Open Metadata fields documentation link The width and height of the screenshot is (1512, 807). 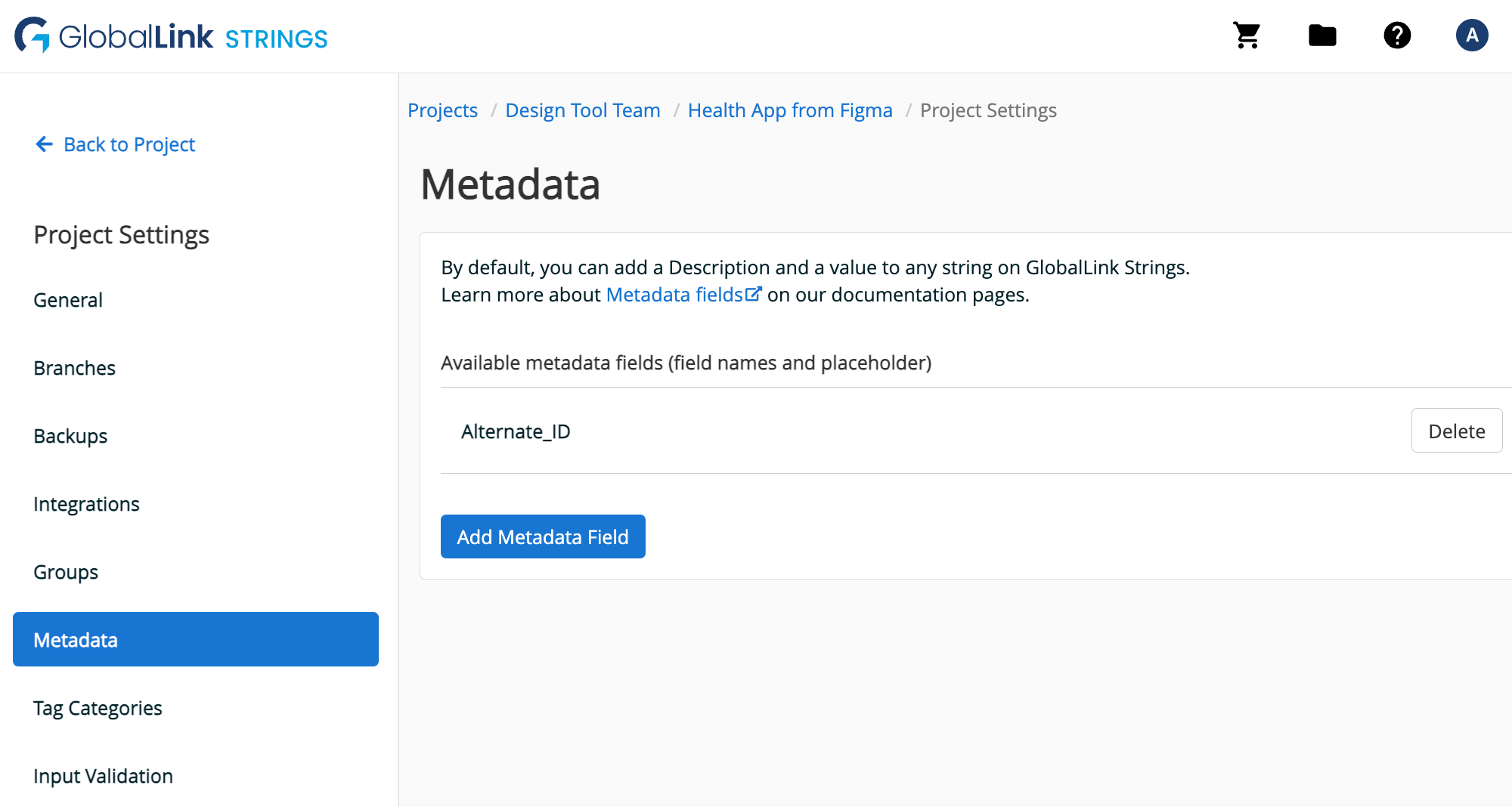[683, 295]
